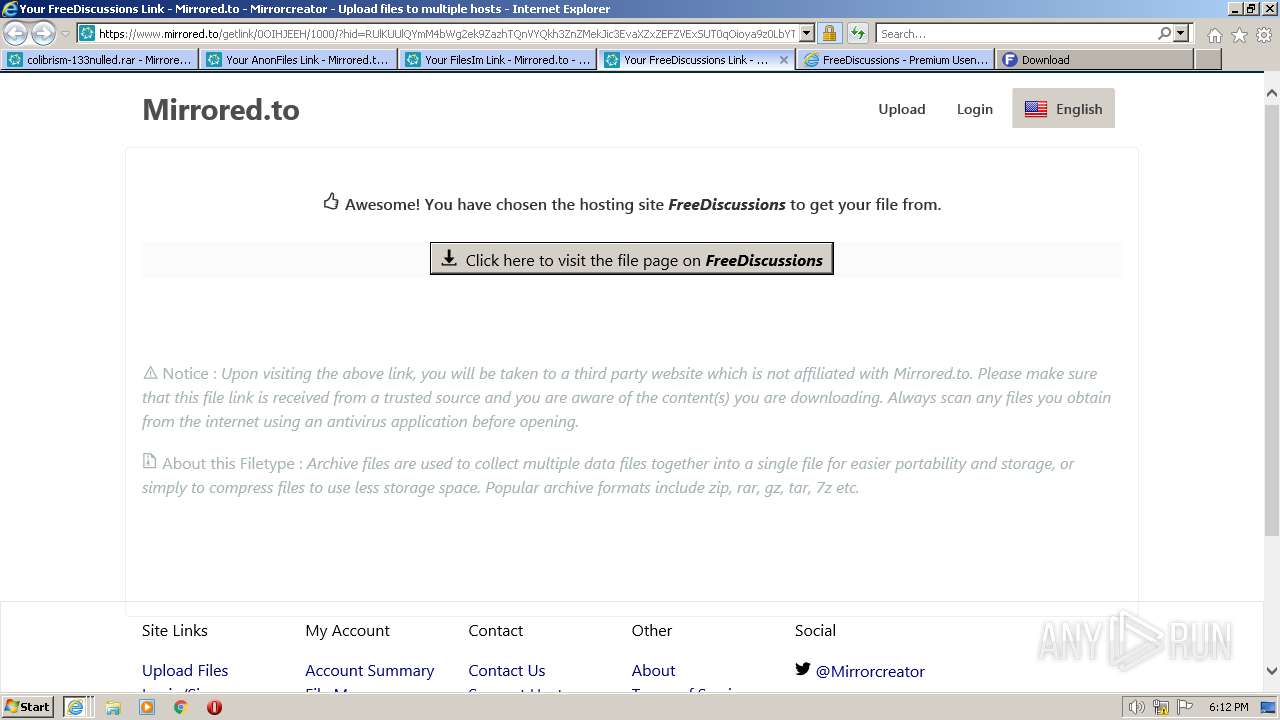Open the Chrome taskbar icon
Screen dimensions: 1280x720
click(x=181, y=707)
